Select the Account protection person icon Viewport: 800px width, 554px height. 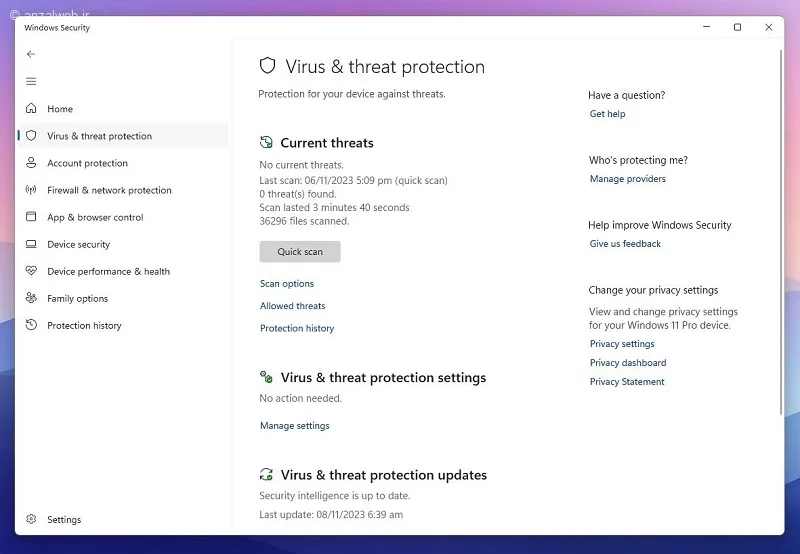tap(31, 163)
